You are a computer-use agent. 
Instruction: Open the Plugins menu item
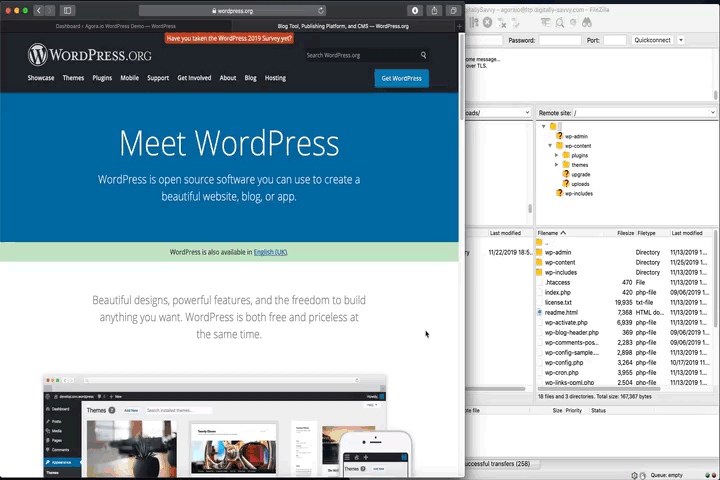click(102, 78)
